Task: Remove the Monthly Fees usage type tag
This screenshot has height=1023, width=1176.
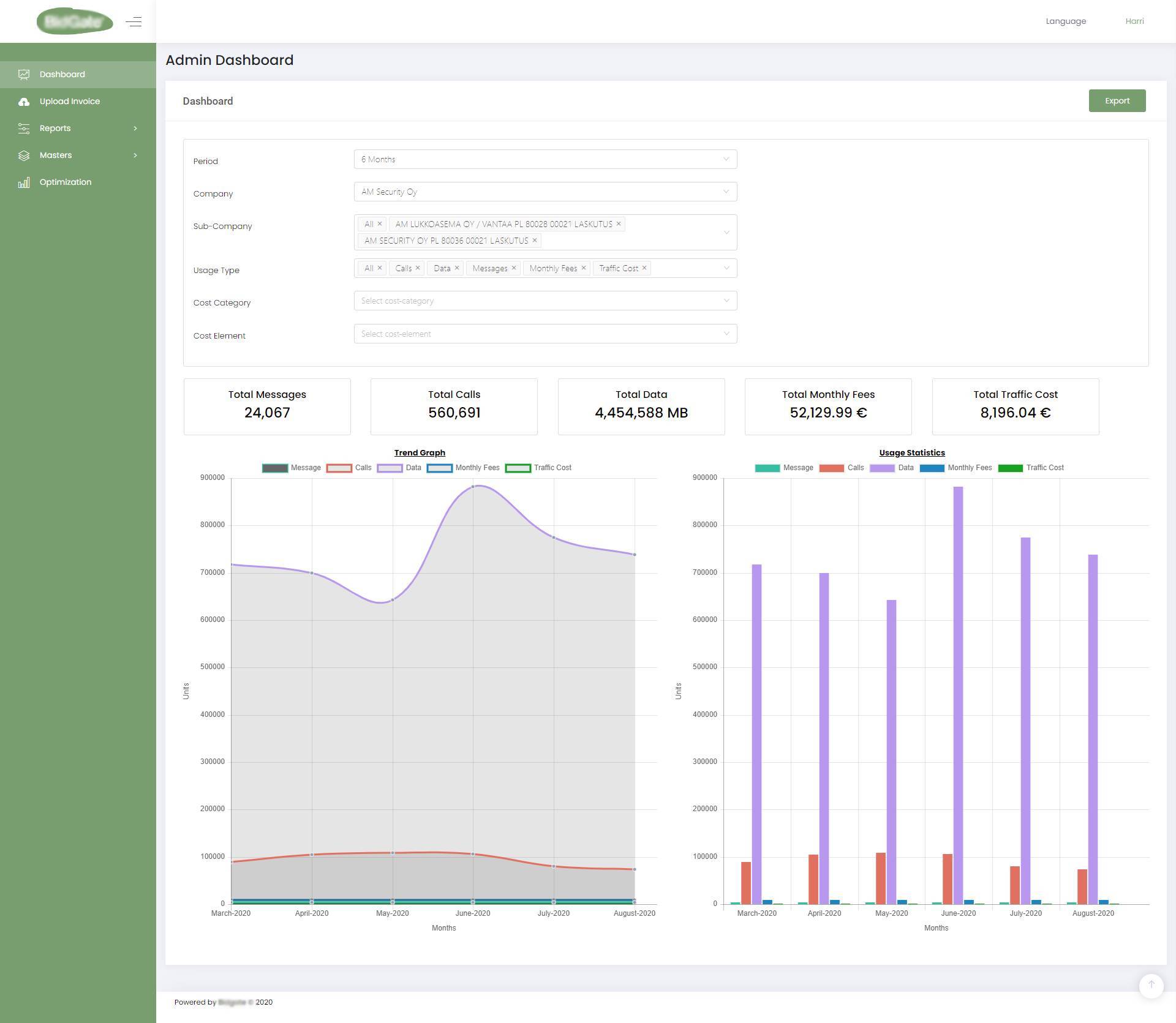Action: coord(584,268)
